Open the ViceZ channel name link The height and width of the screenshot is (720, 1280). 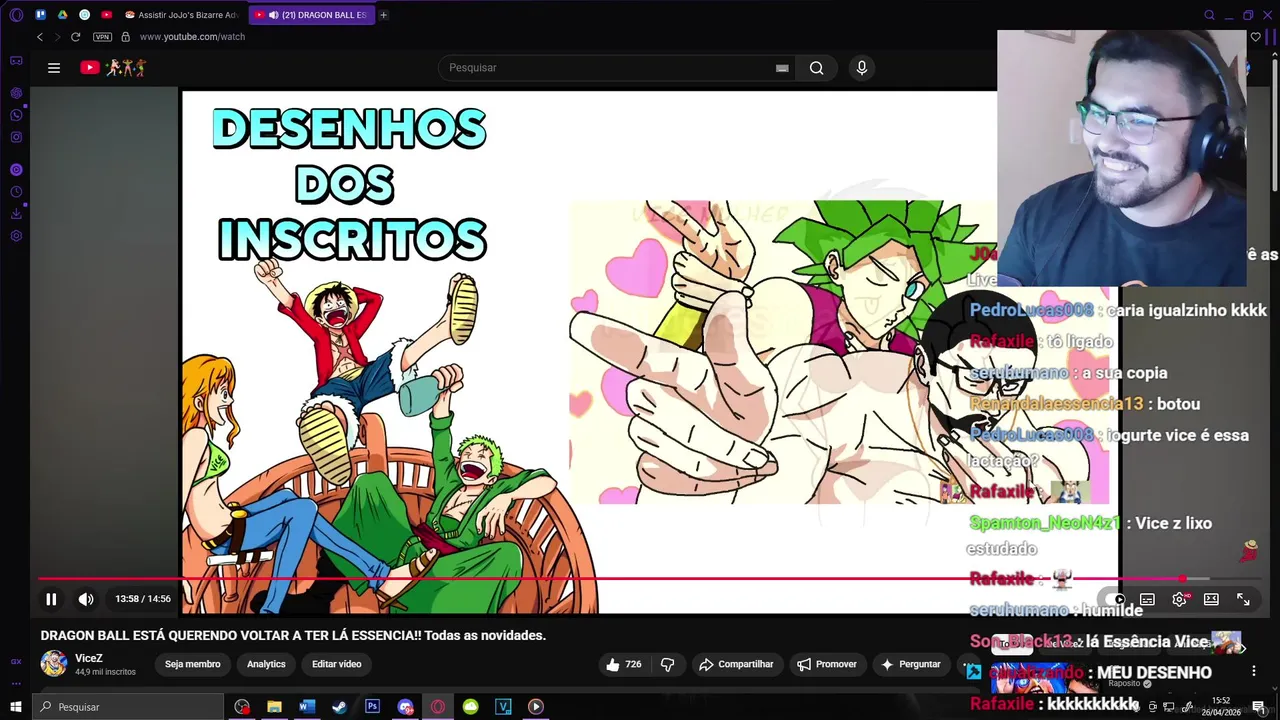(x=89, y=658)
